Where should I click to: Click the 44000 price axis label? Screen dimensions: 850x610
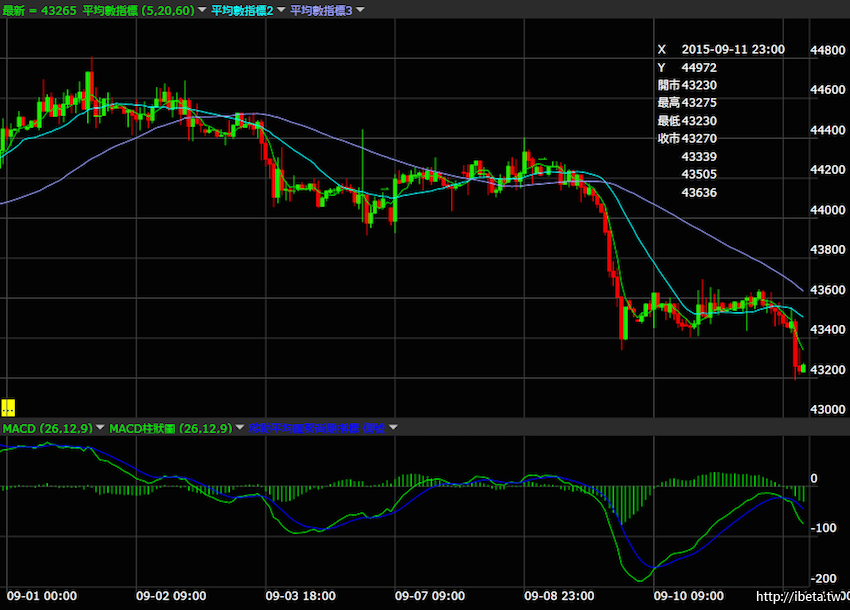[x=828, y=210]
